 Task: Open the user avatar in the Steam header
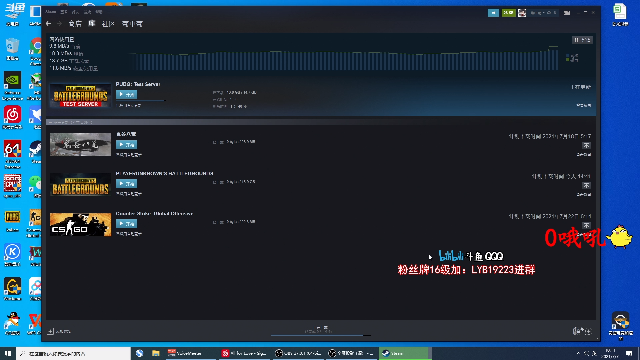522,13
